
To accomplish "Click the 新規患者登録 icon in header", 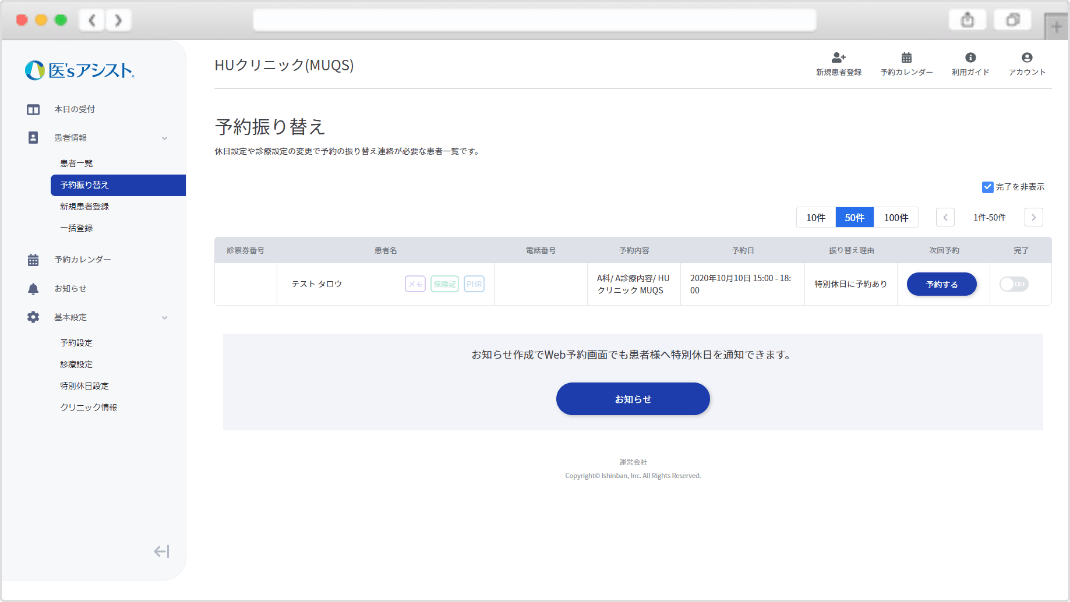I will click(x=838, y=59).
